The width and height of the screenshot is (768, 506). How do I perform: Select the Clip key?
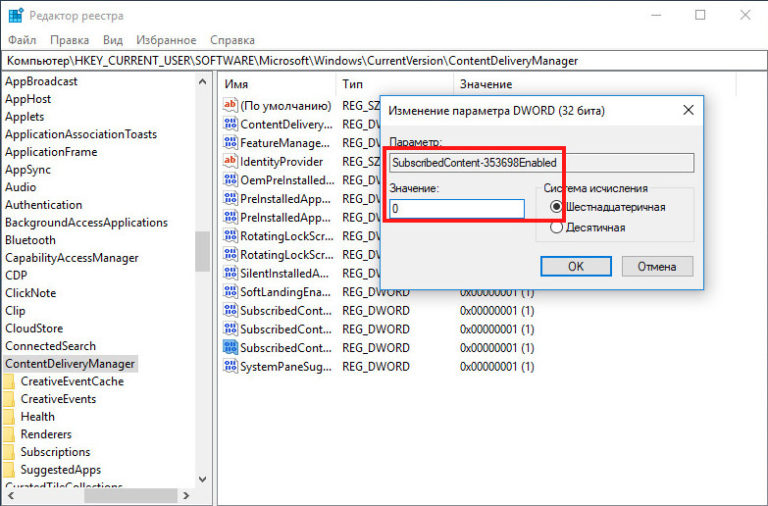click(15, 310)
